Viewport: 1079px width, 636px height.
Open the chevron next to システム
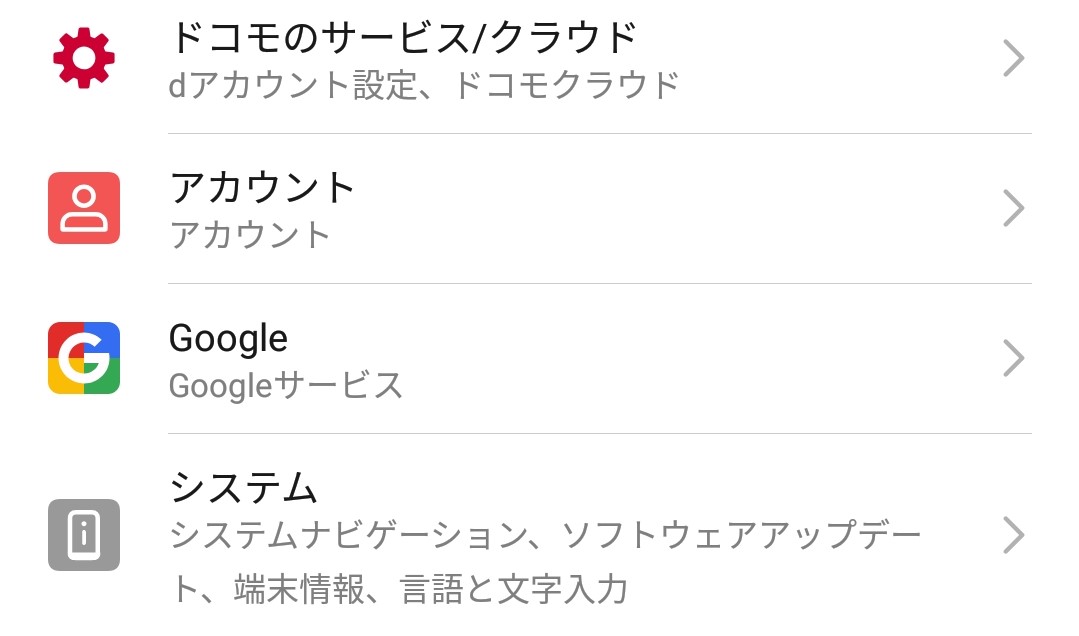pyautogui.click(x=1014, y=535)
